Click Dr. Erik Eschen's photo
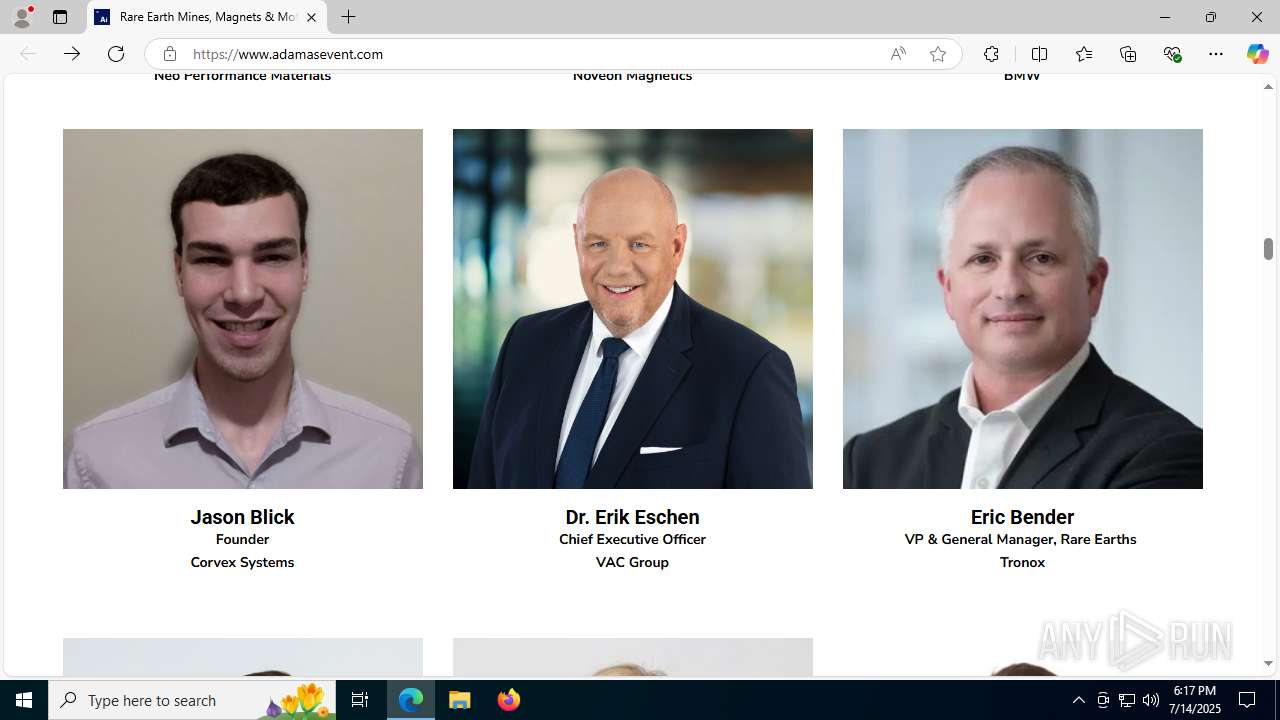Viewport: 1280px width, 720px height. coord(633,309)
